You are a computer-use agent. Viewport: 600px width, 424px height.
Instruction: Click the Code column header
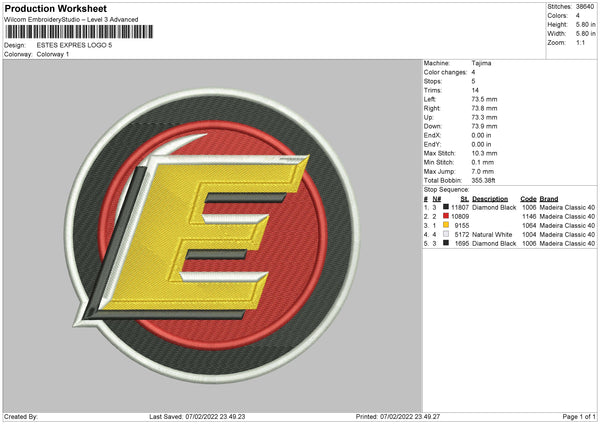[528, 199]
